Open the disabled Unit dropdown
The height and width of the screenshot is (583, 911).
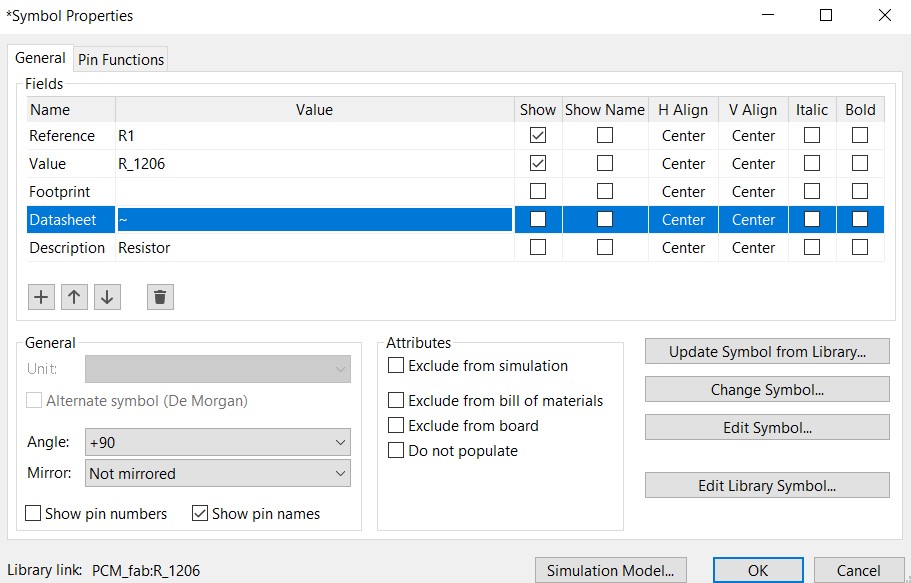(218, 369)
